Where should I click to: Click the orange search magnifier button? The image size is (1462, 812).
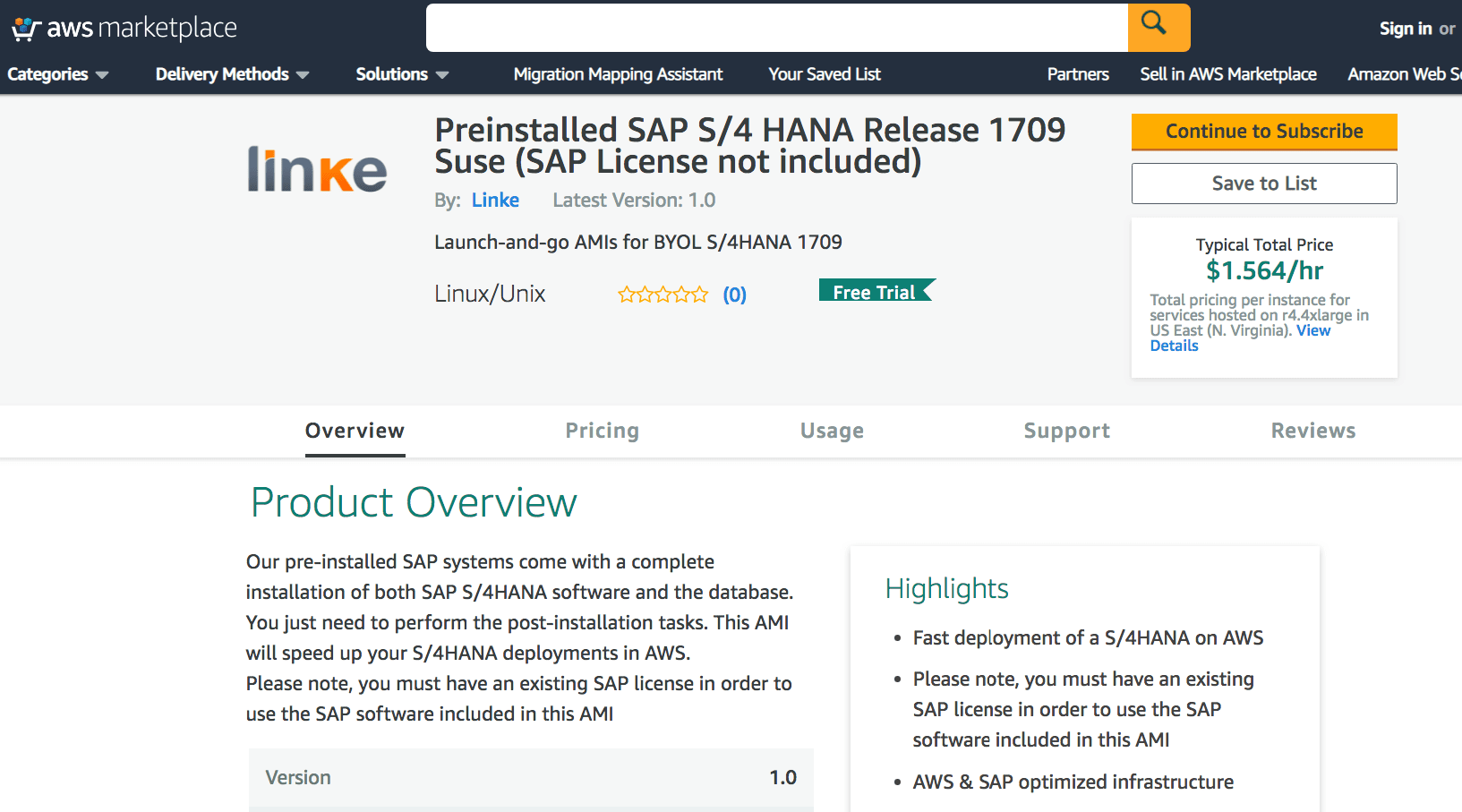[1158, 28]
